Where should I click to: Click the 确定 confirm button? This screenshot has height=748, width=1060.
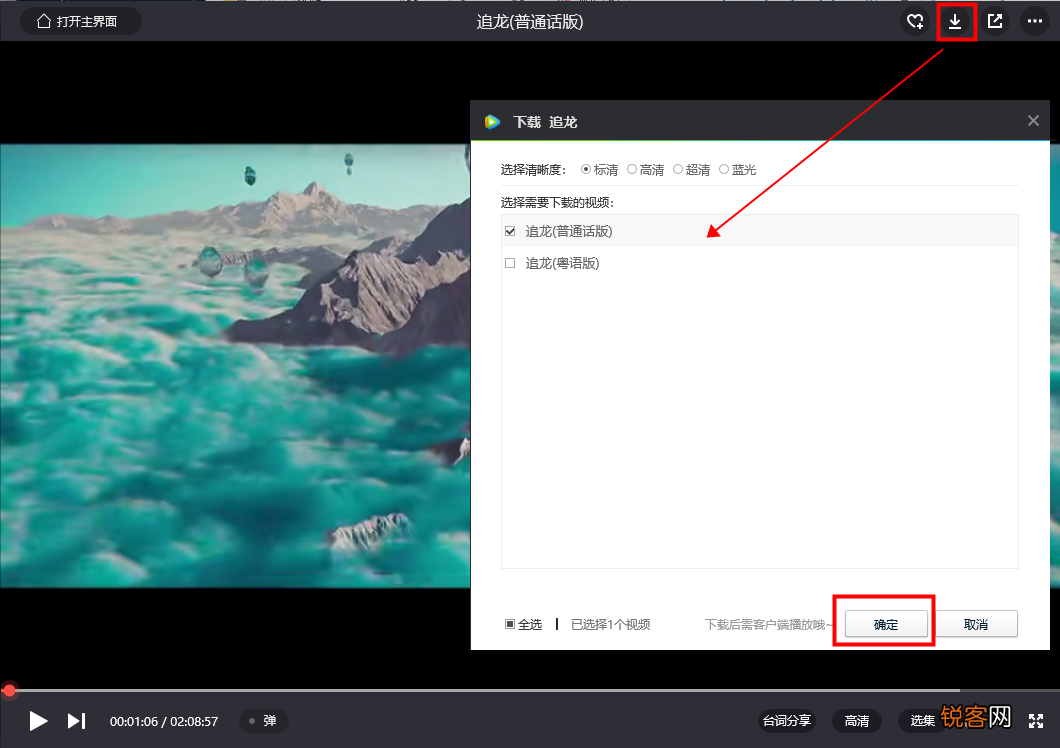[886, 624]
